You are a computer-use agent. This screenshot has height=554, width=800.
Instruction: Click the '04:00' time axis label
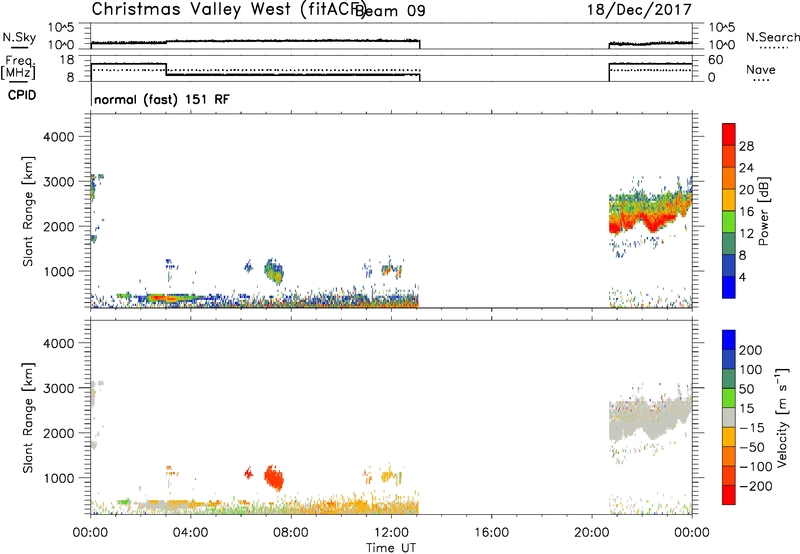coord(190,533)
